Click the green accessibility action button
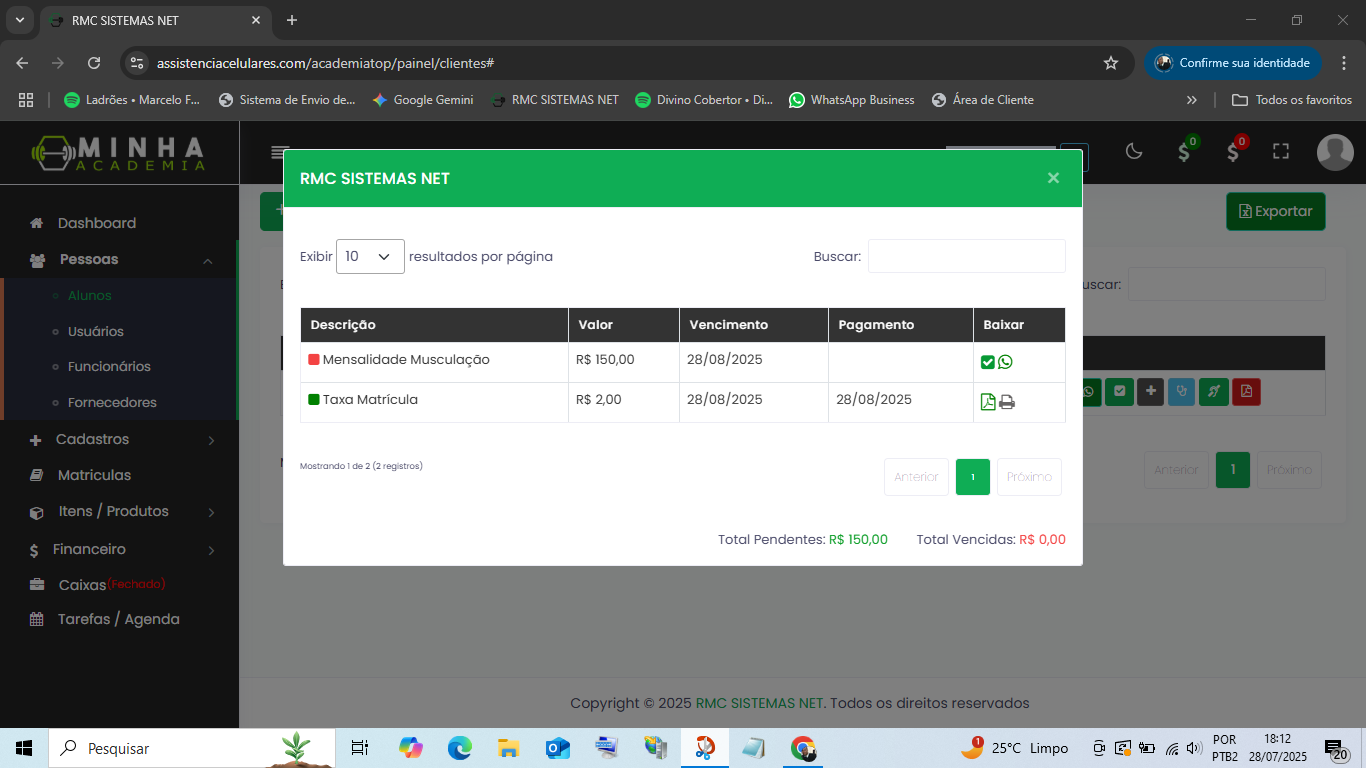The width and height of the screenshot is (1366, 768). click(x=1213, y=391)
